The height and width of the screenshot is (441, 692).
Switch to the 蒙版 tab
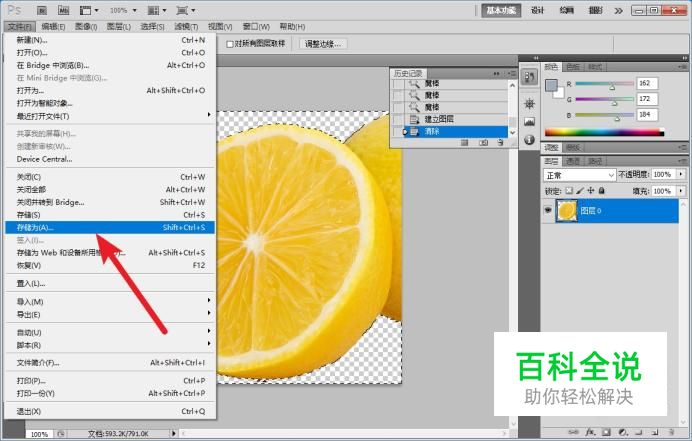(x=573, y=147)
